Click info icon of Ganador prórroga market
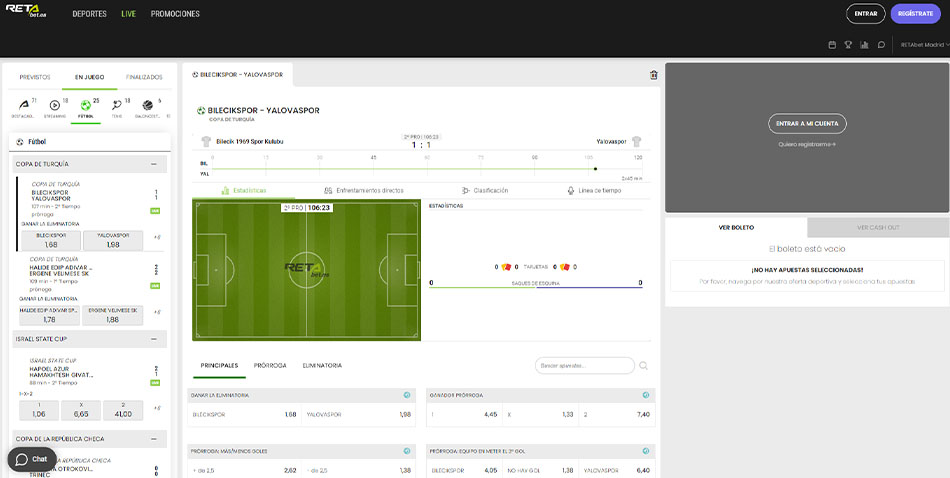Image resolution: width=950 pixels, height=478 pixels. click(x=645, y=395)
